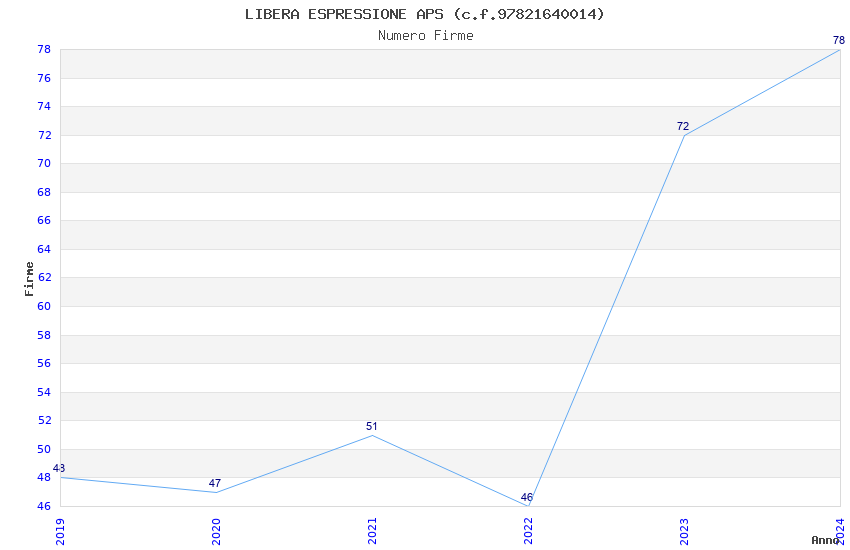This screenshot has width=850, height=550.
Task: Click the y-axis tick value 48
Action: point(44,477)
